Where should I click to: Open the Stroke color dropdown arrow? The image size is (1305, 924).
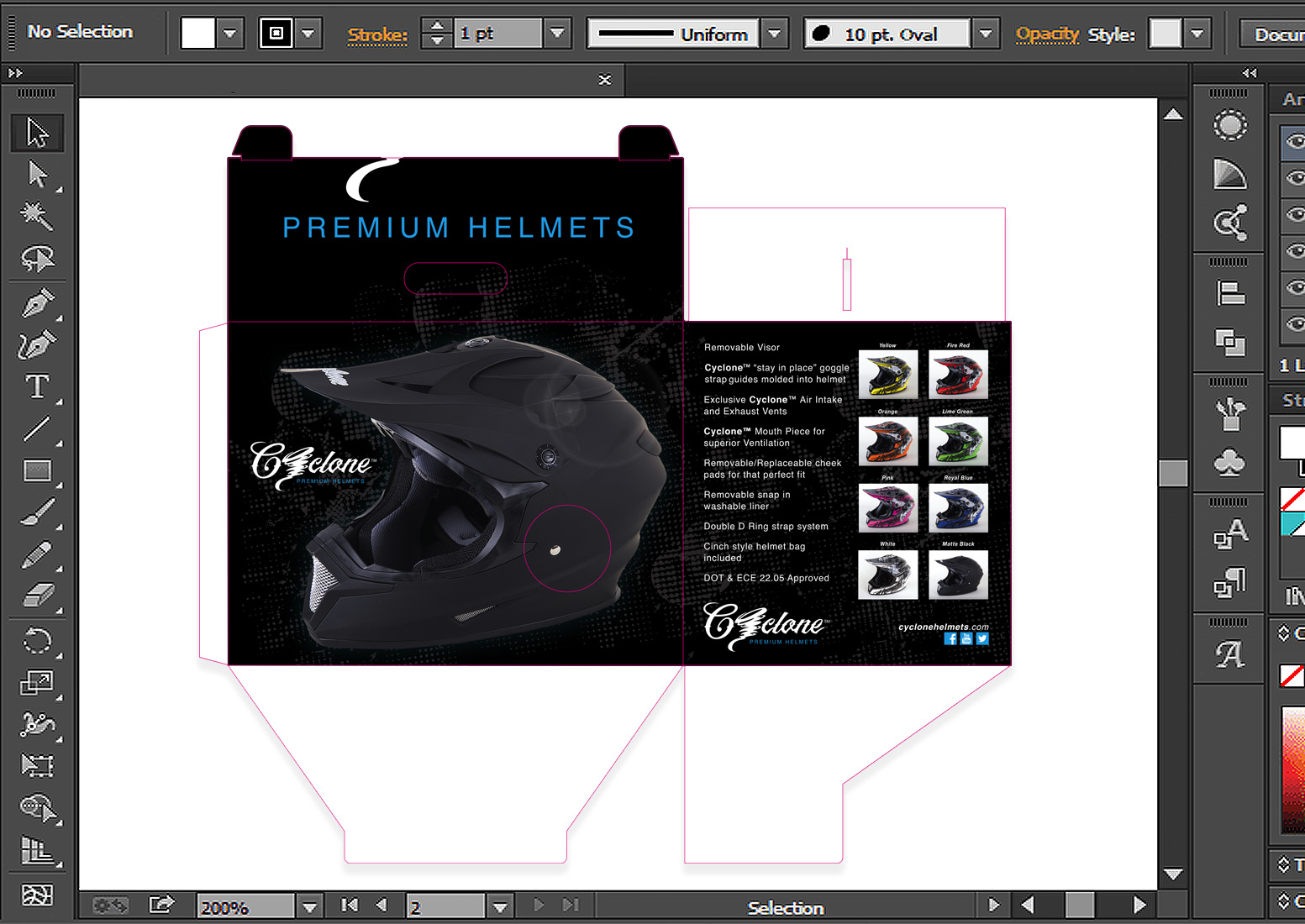[x=308, y=34]
